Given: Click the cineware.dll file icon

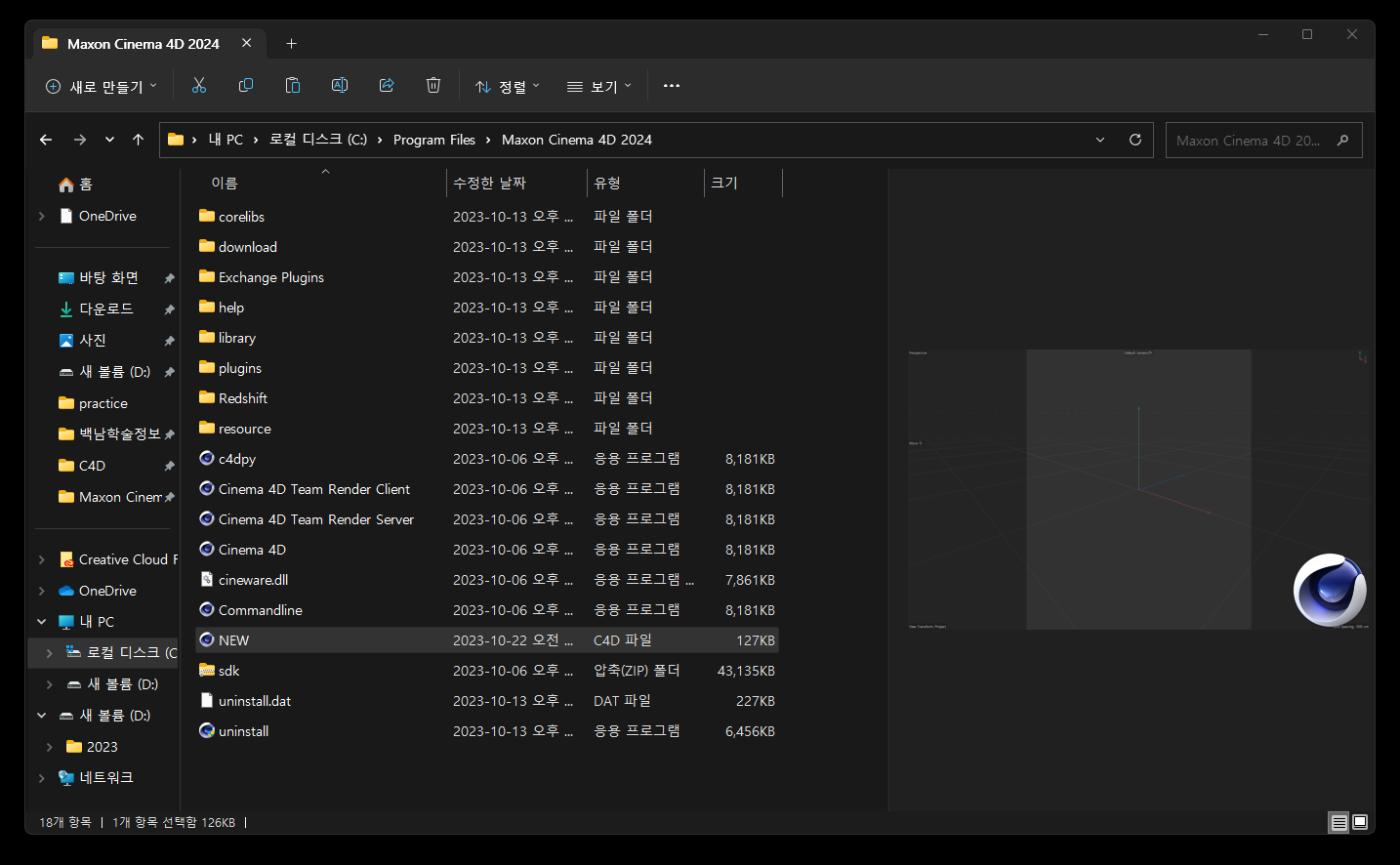Looking at the screenshot, I should [207, 579].
